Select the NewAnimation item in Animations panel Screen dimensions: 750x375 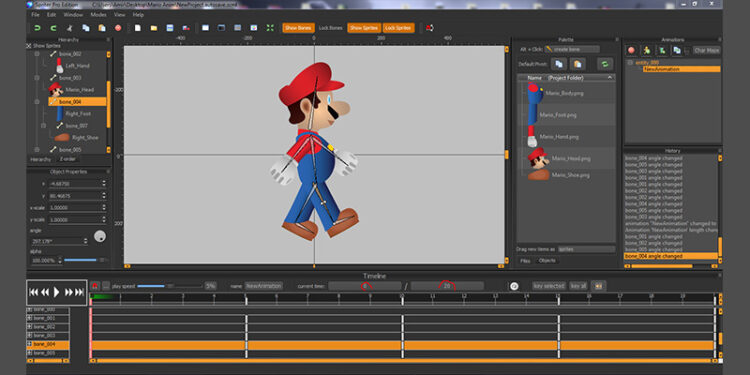coord(681,69)
